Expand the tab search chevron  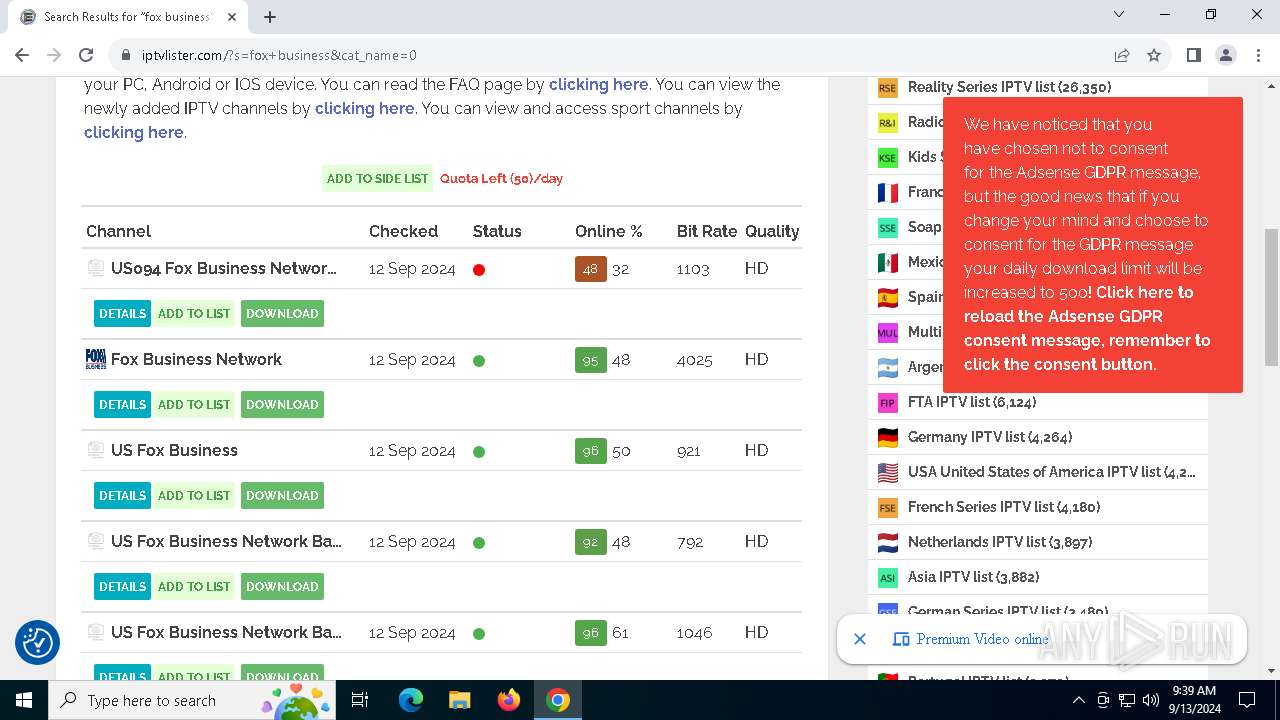tap(1119, 15)
